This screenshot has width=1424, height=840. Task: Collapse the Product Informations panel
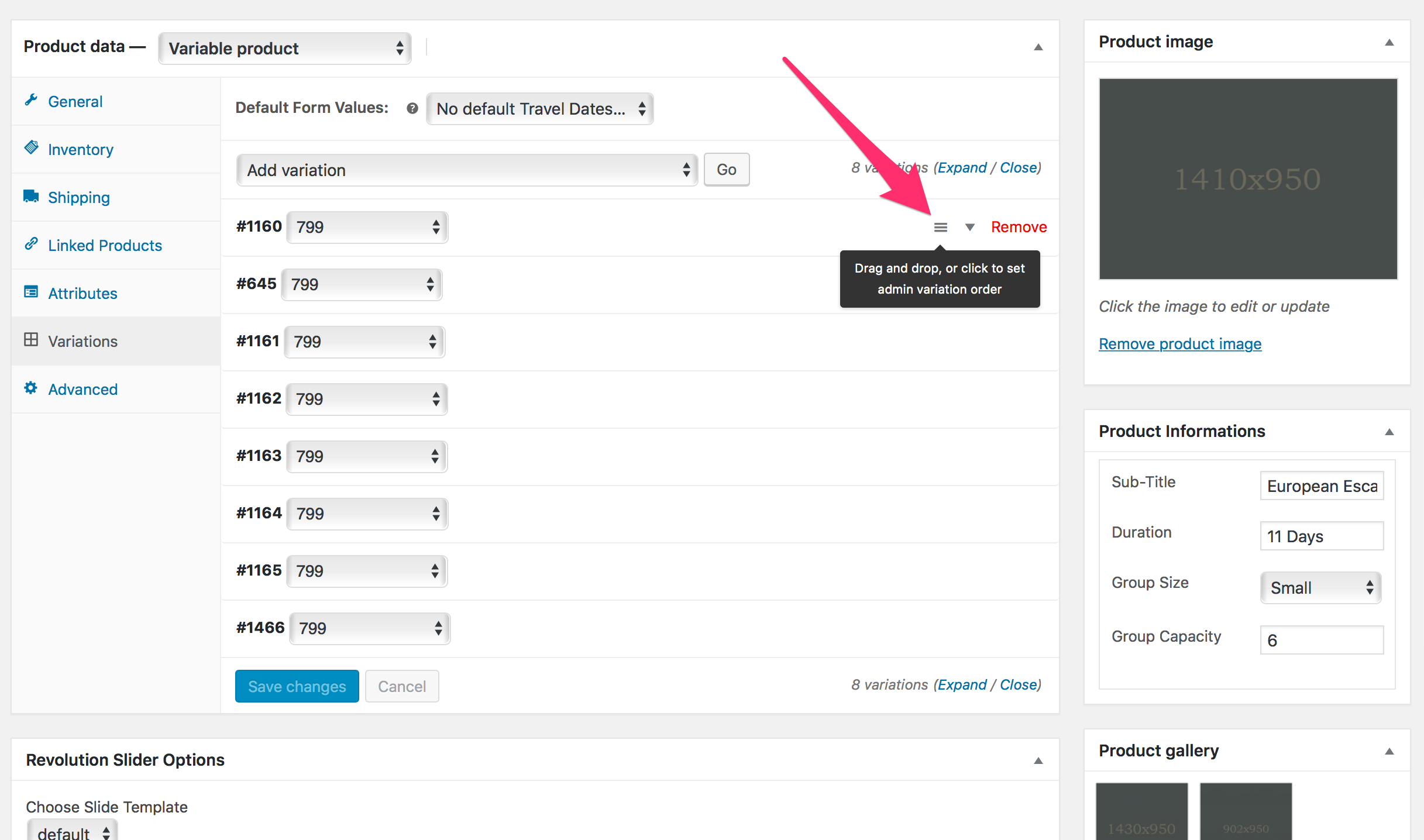coord(1389,432)
